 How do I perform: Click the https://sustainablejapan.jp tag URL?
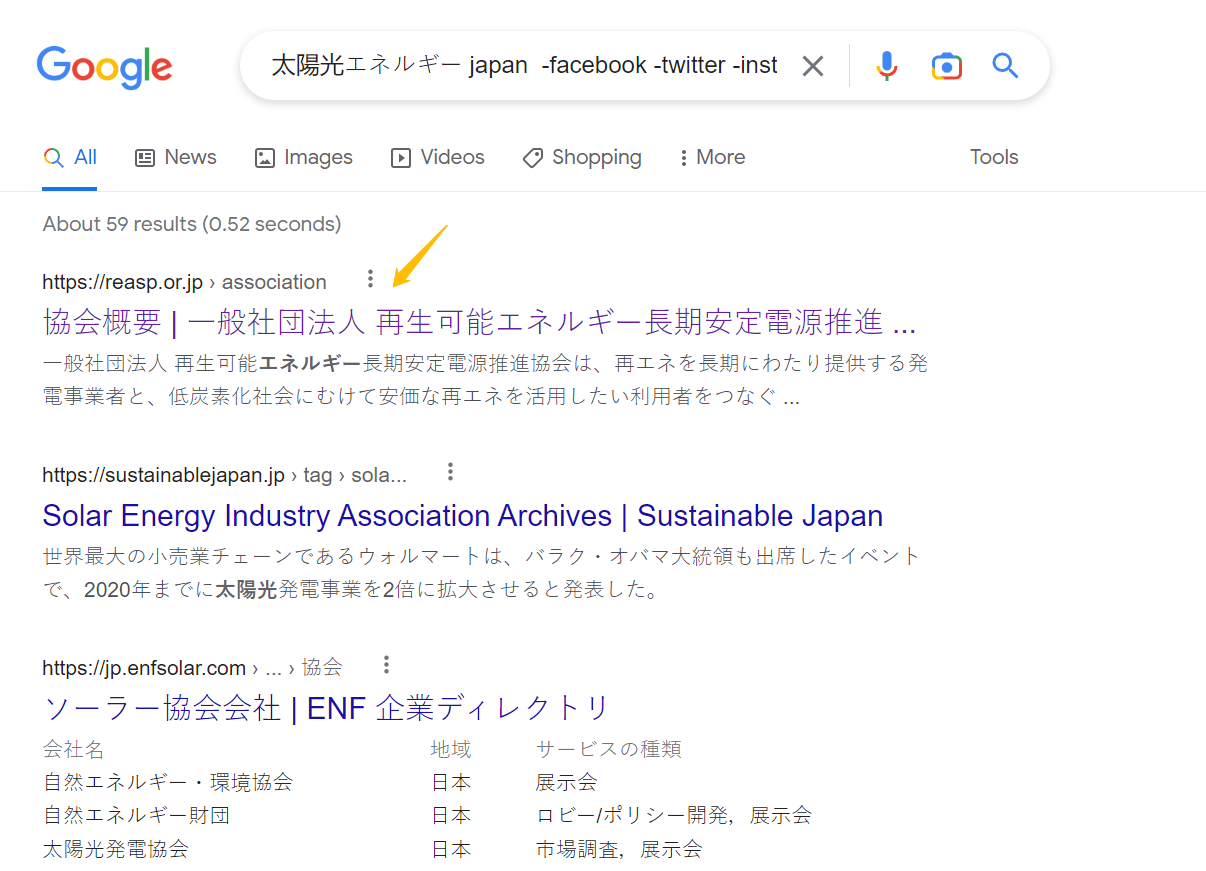tap(225, 475)
